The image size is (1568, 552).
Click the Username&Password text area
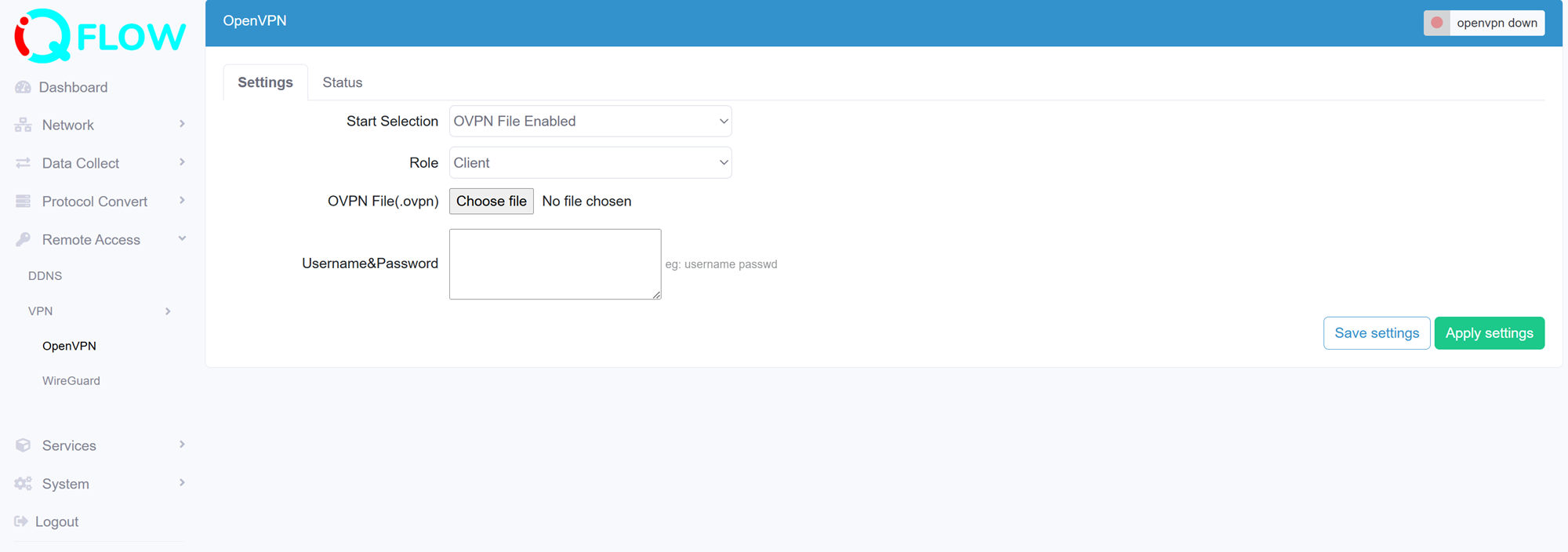point(555,264)
